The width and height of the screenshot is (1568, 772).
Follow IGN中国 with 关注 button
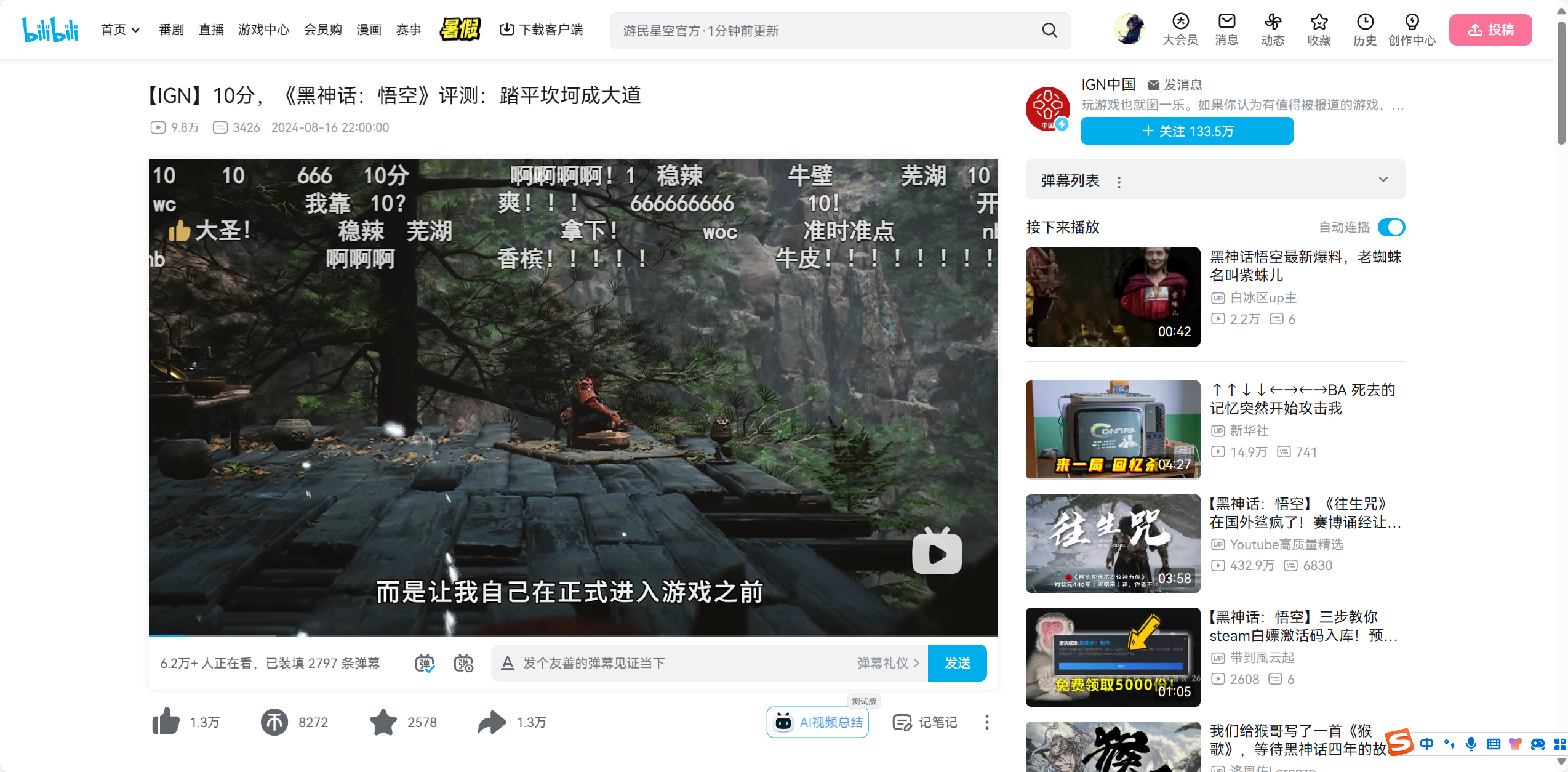pos(1187,131)
